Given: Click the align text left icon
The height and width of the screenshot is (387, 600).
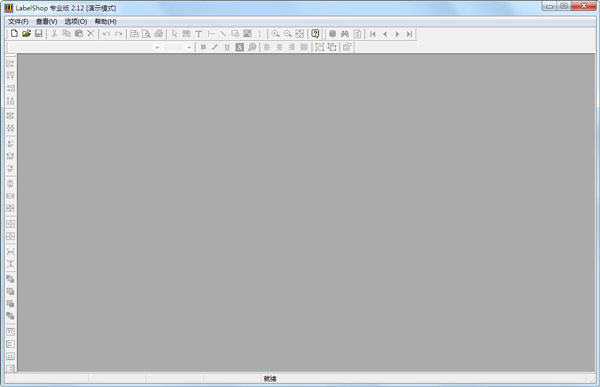Looking at the screenshot, I should (267, 47).
